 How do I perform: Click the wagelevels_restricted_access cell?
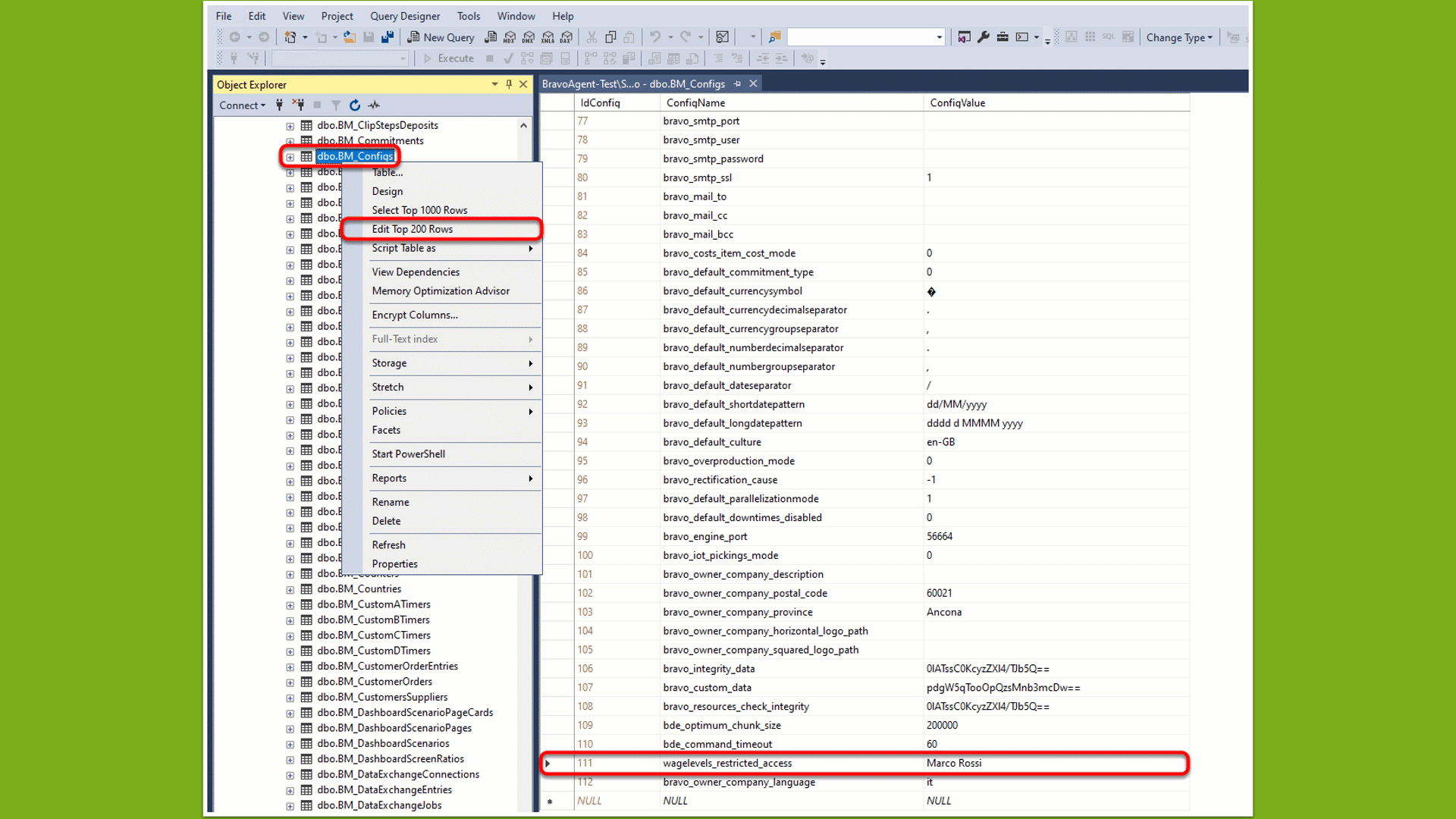[x=792, y=763]
